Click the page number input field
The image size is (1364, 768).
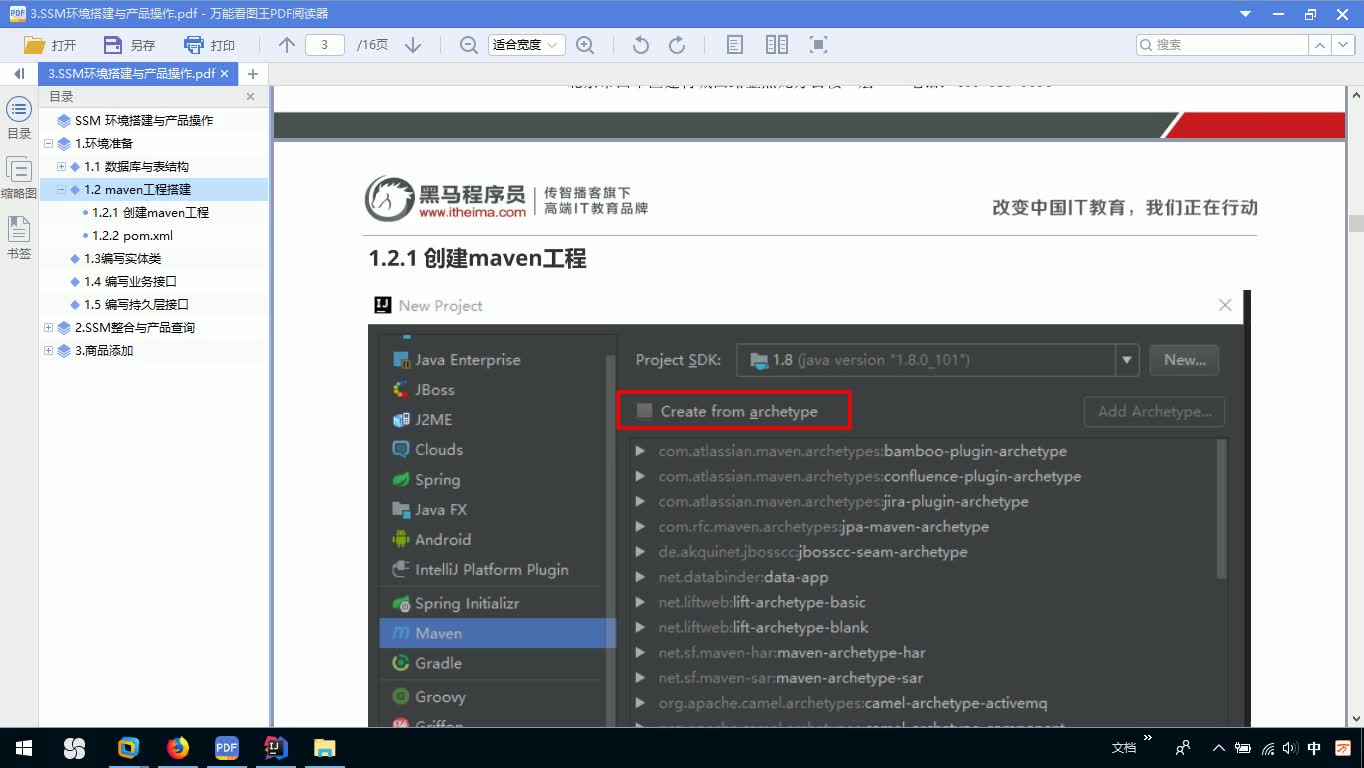(325, 45)
